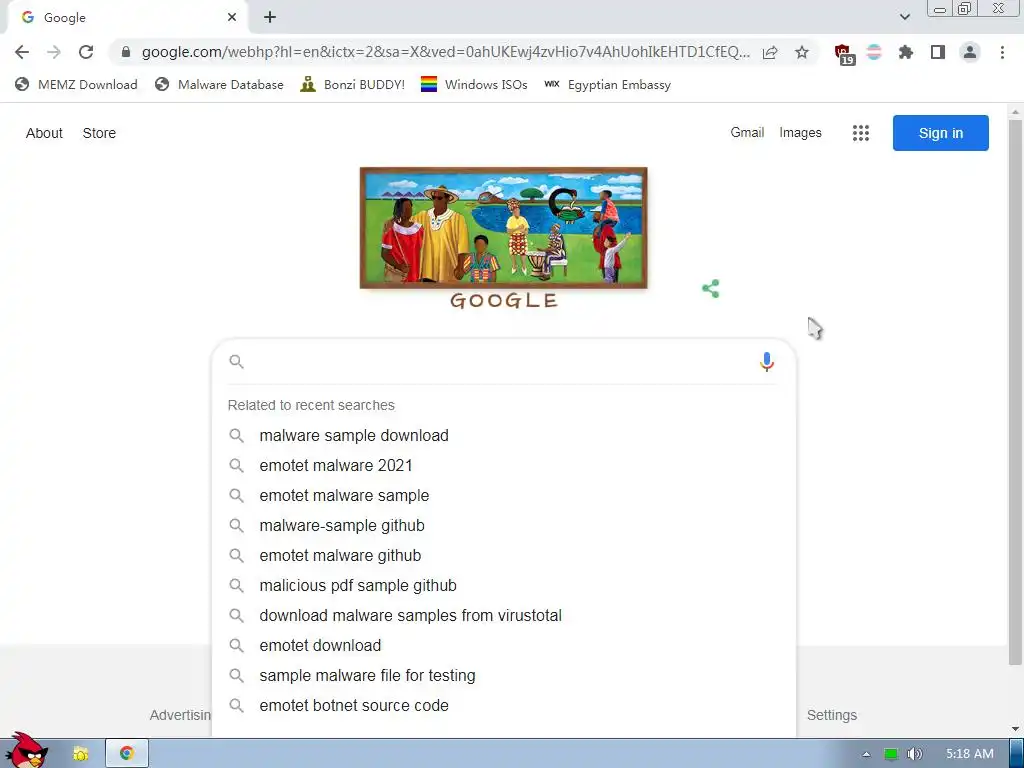The width and height of the screenshot is (1024, 768).
Task: Click the red bird Start button
Action: point(26,751)
